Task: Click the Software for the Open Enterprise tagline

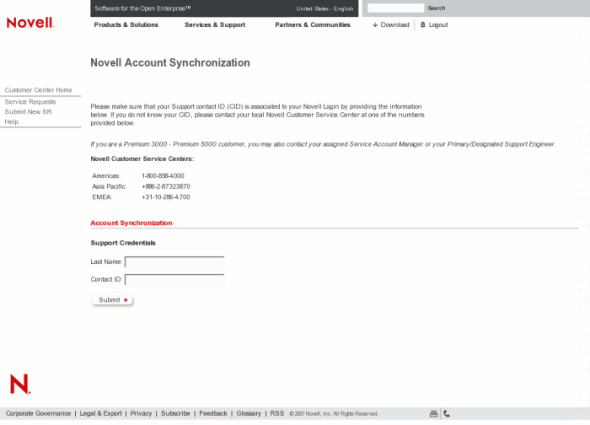Action: (143, 8)
